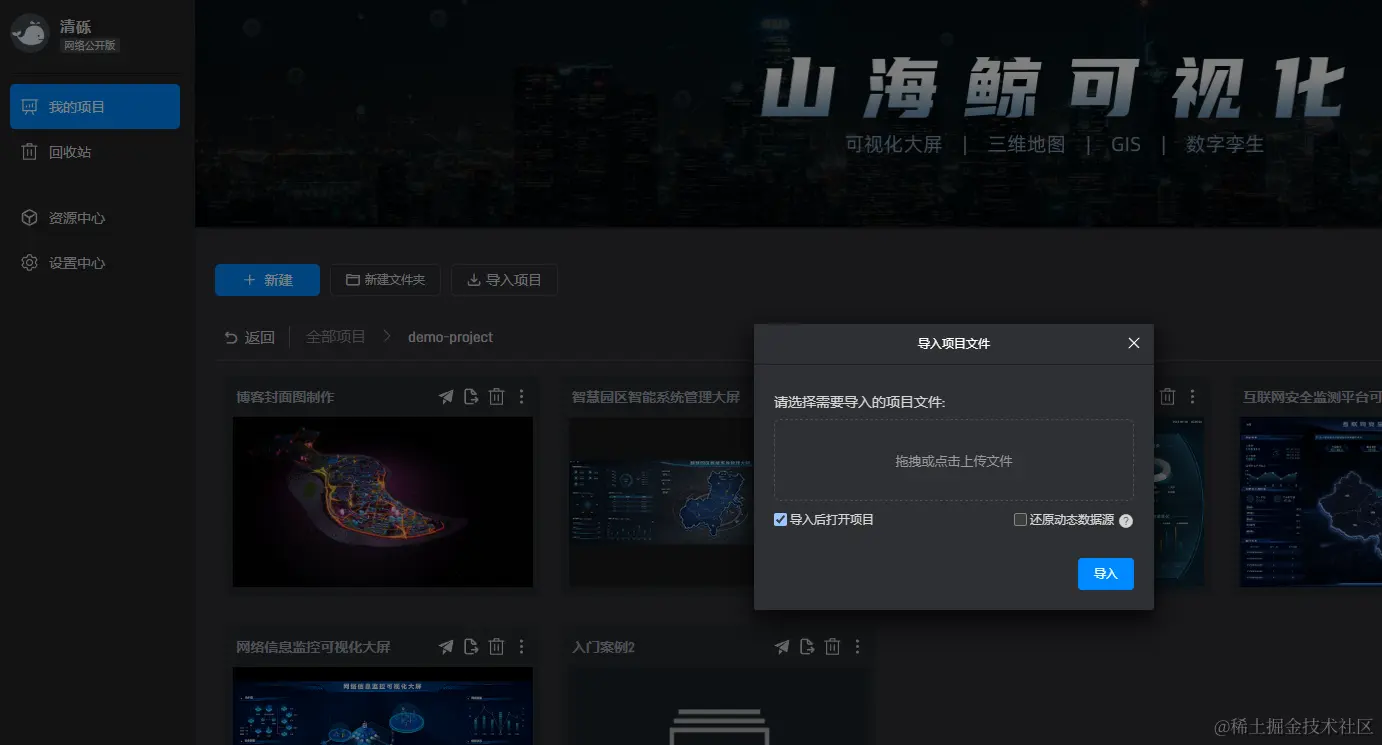Click the 网络公开版 badge

(x=89, y=45)
